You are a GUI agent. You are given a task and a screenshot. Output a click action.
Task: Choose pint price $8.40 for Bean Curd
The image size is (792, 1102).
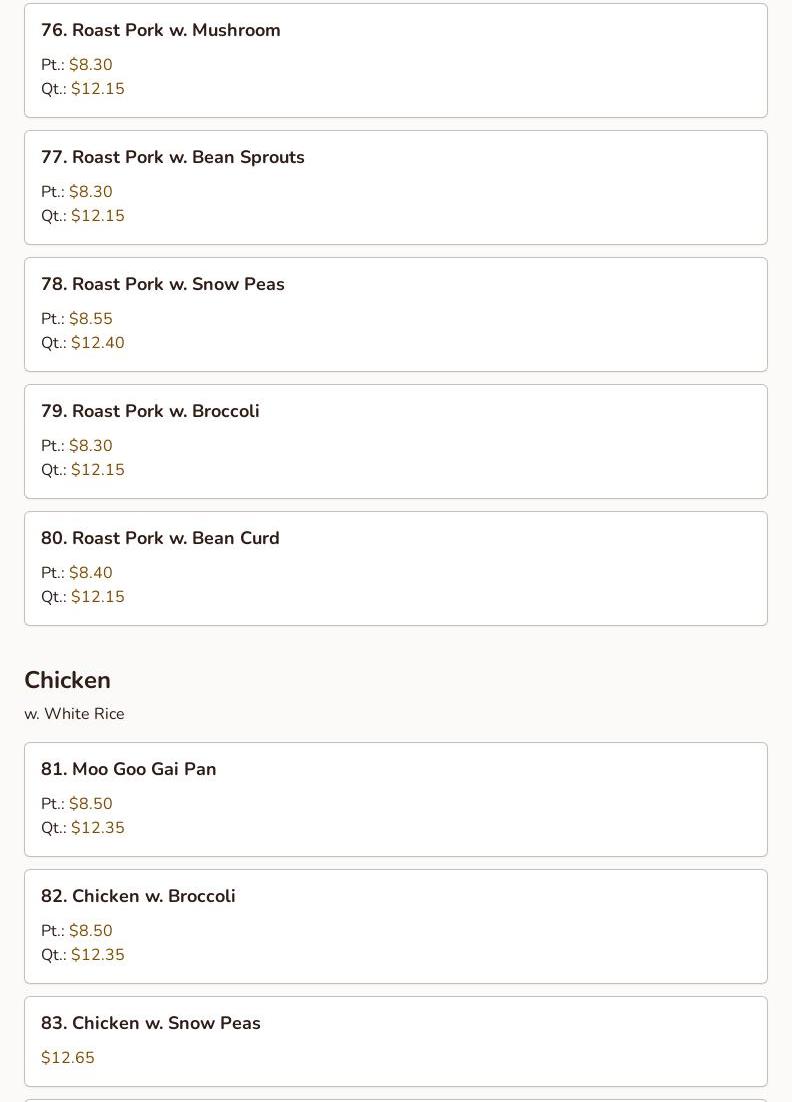90,573
